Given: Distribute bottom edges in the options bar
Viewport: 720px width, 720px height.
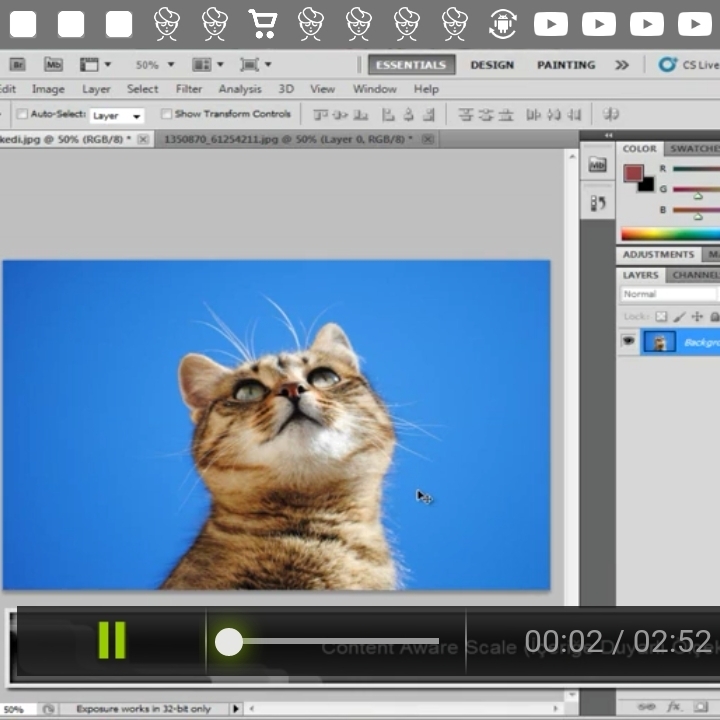Looking at the screenshot, I should pos(506,114).
